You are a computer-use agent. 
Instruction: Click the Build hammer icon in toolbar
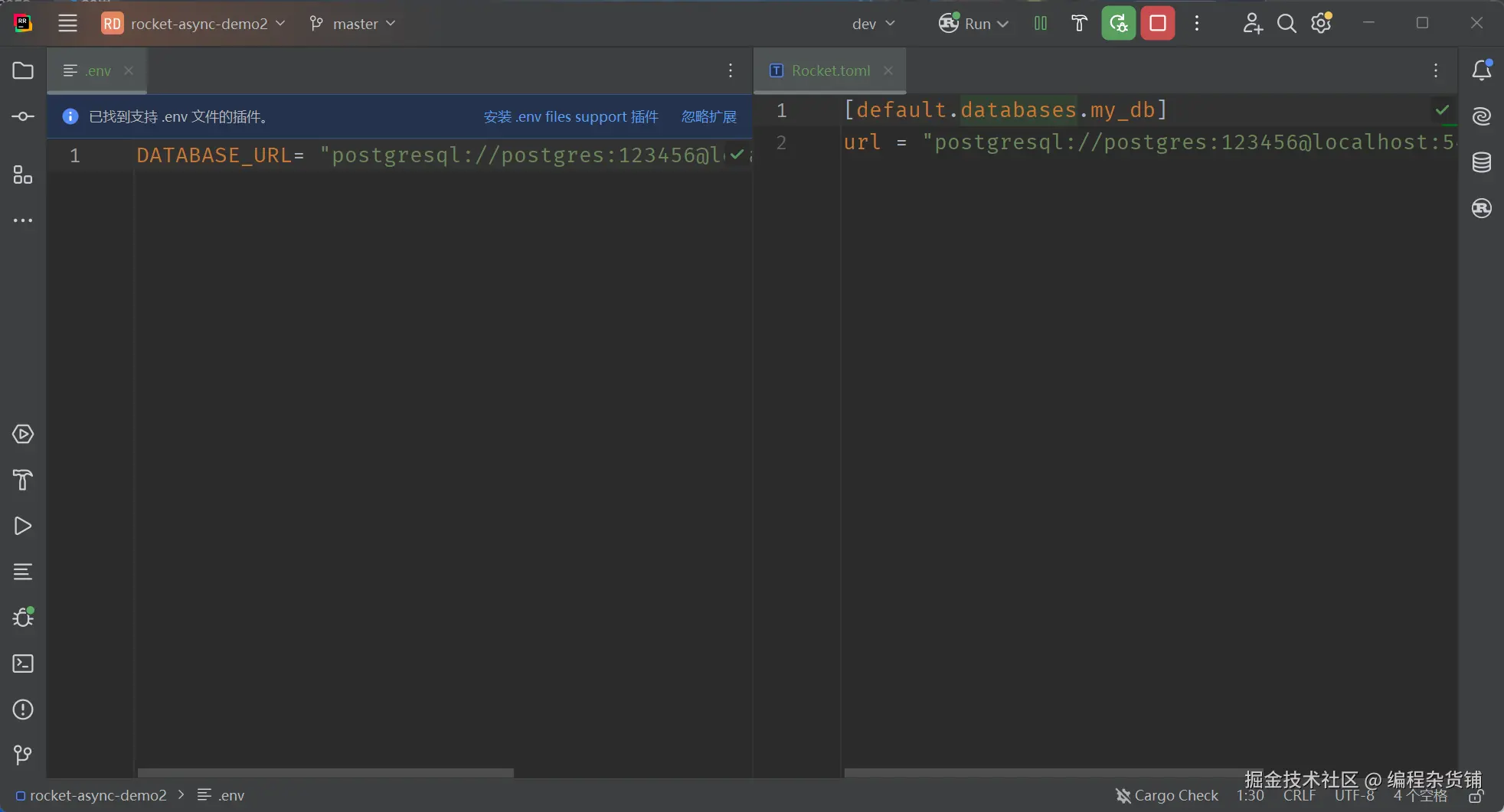[1079, 23]
